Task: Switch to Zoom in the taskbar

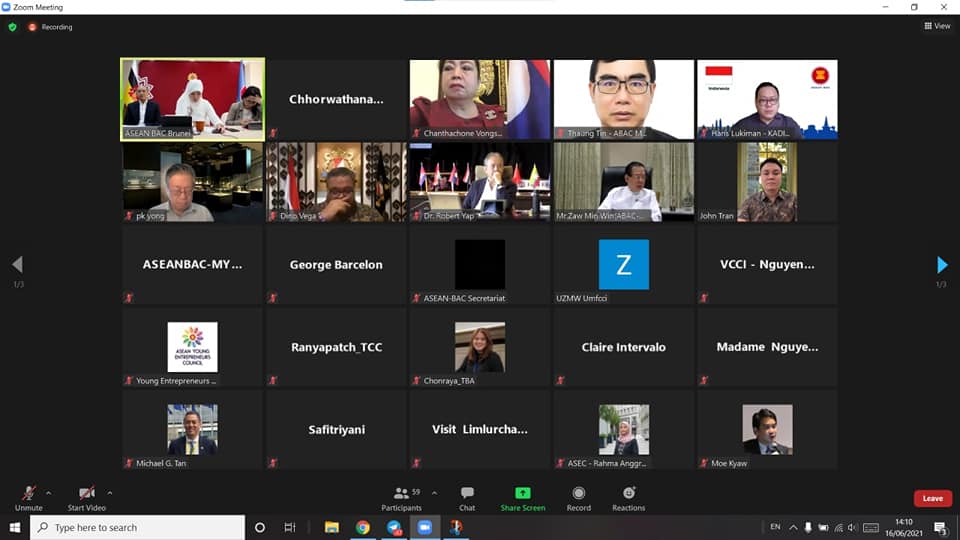Action: tap(425, 527)
